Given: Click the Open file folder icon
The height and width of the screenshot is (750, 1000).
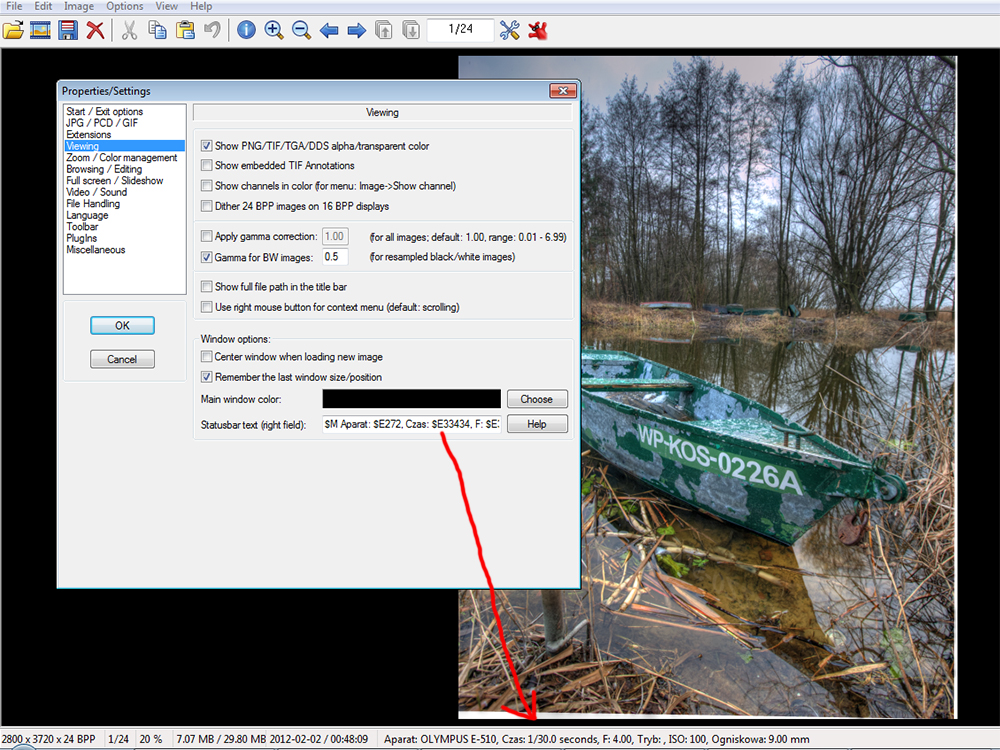Looking at the screenshot, I should (13, 30).
